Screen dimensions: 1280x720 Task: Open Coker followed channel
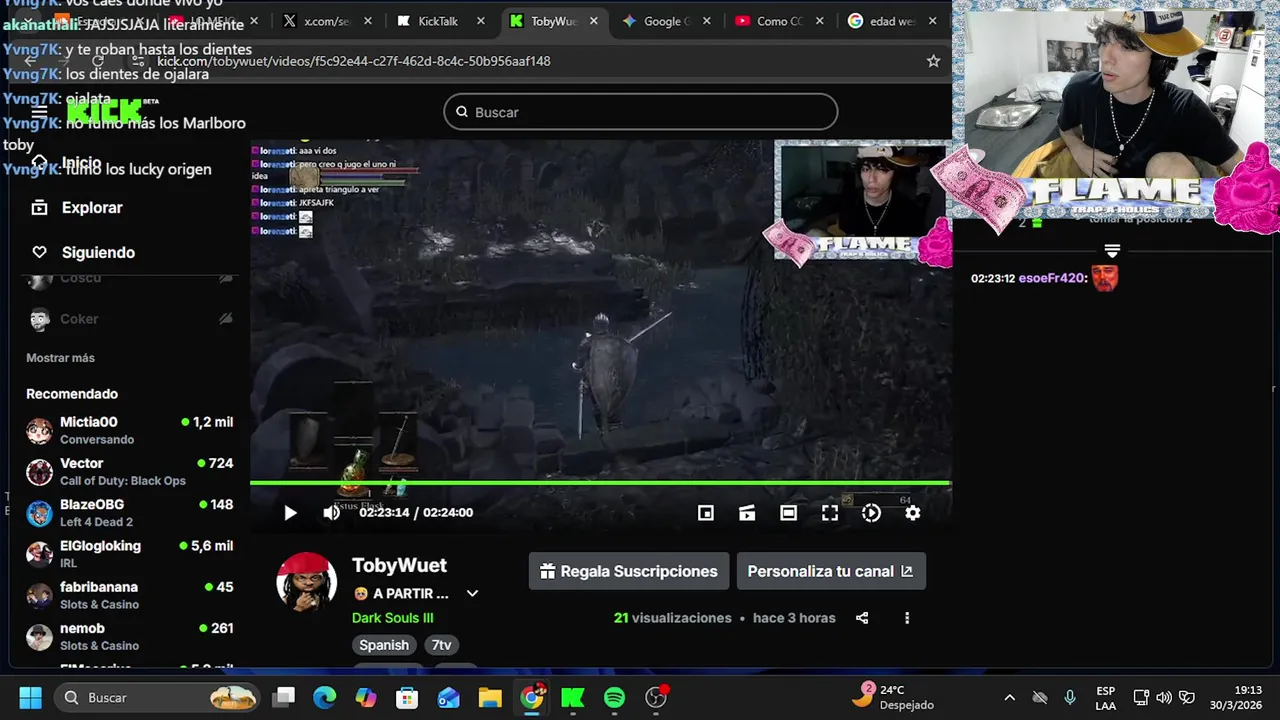point(129,319)
